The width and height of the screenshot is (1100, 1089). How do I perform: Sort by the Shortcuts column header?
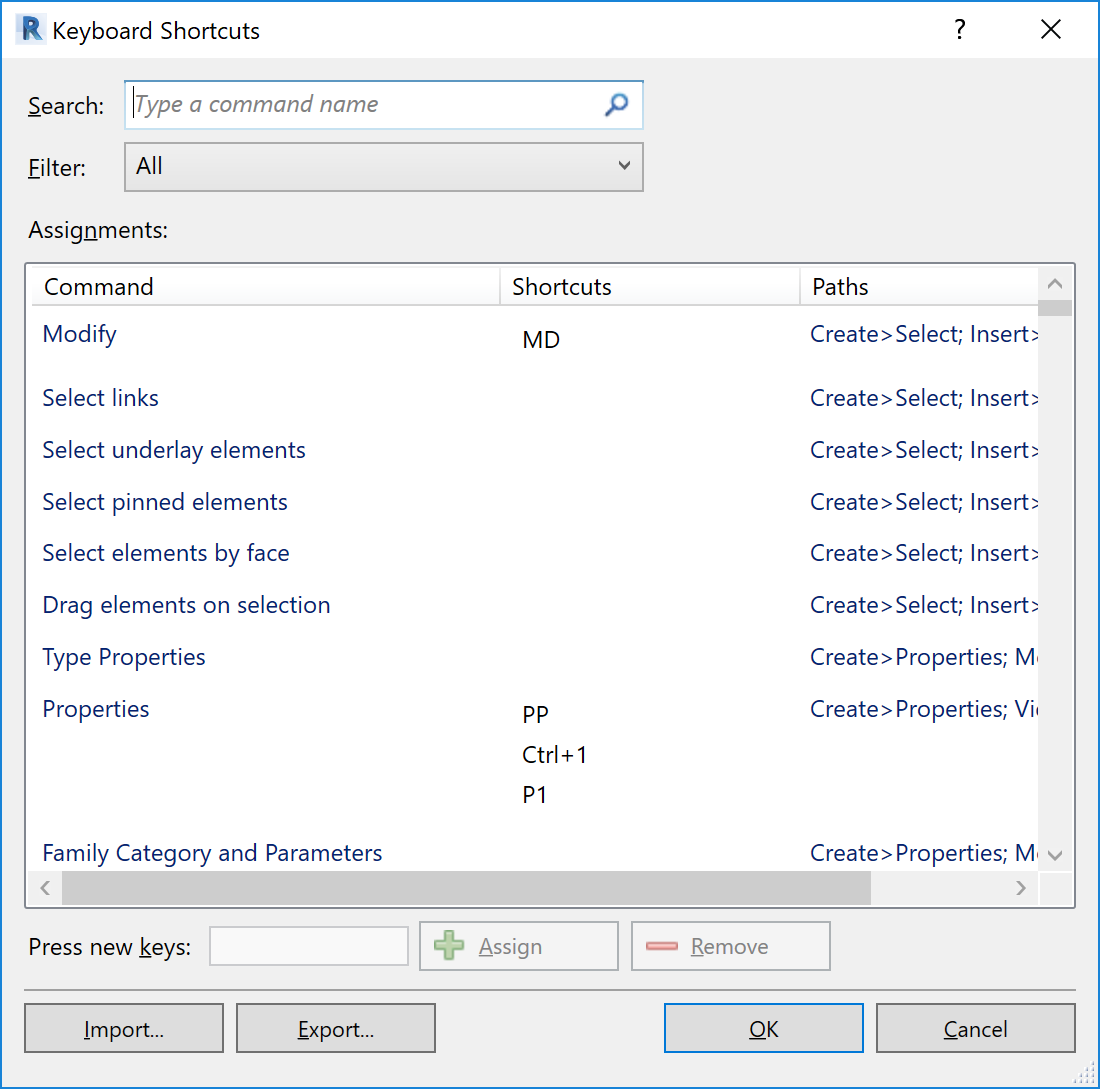click(x=650, y=286)
